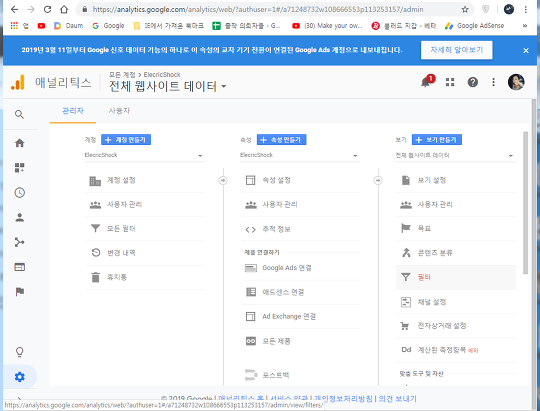Expand the account ElecricShock dropdown

click(145, 155)
